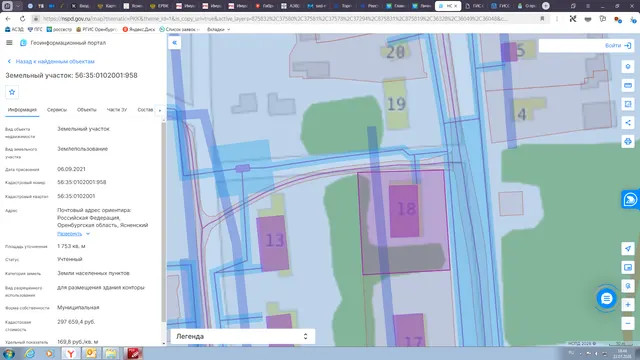
Task: Switch to the Информация tab
Action: point(22,110)
